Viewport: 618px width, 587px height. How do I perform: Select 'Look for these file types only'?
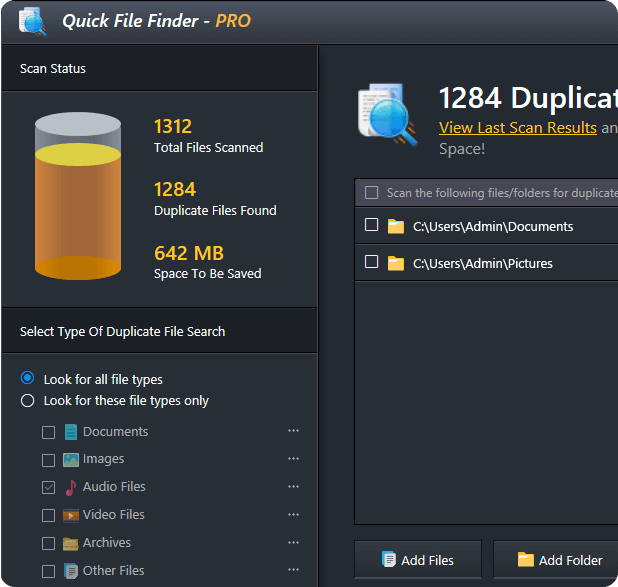[28, 401]
